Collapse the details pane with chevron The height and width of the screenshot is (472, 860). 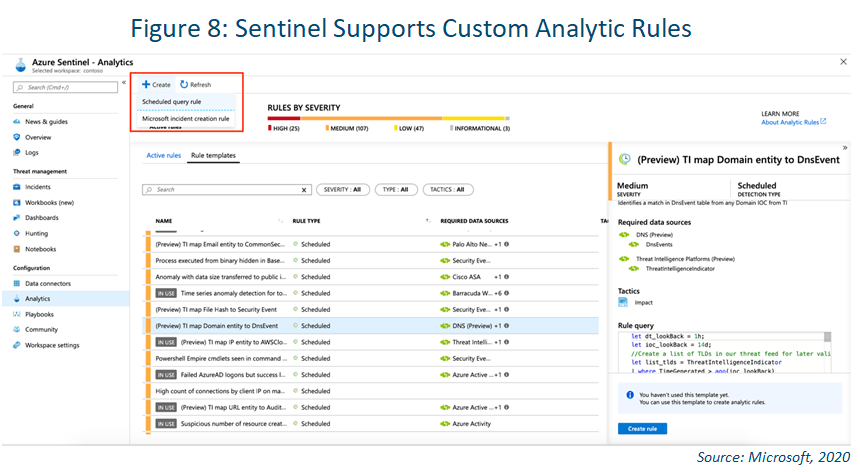click(x=845, y=148)
